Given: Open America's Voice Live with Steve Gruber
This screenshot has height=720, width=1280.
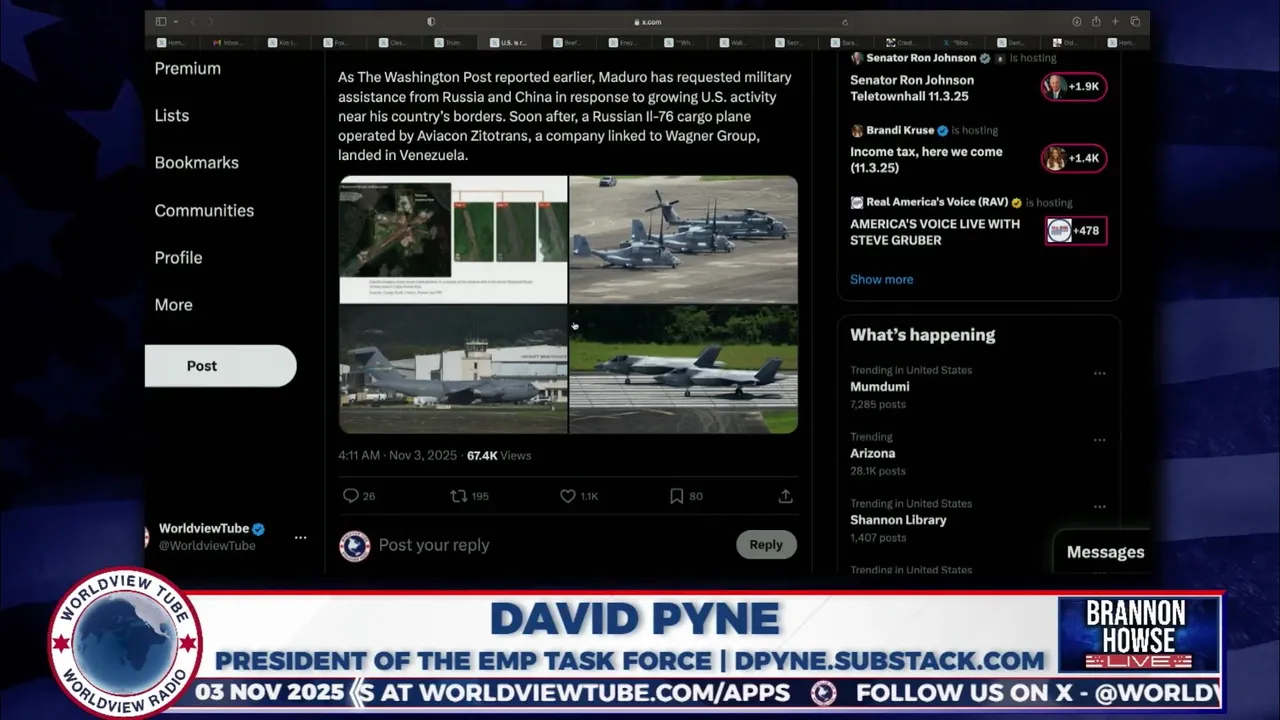Looking at the screenshot, I should pos(935,232).
